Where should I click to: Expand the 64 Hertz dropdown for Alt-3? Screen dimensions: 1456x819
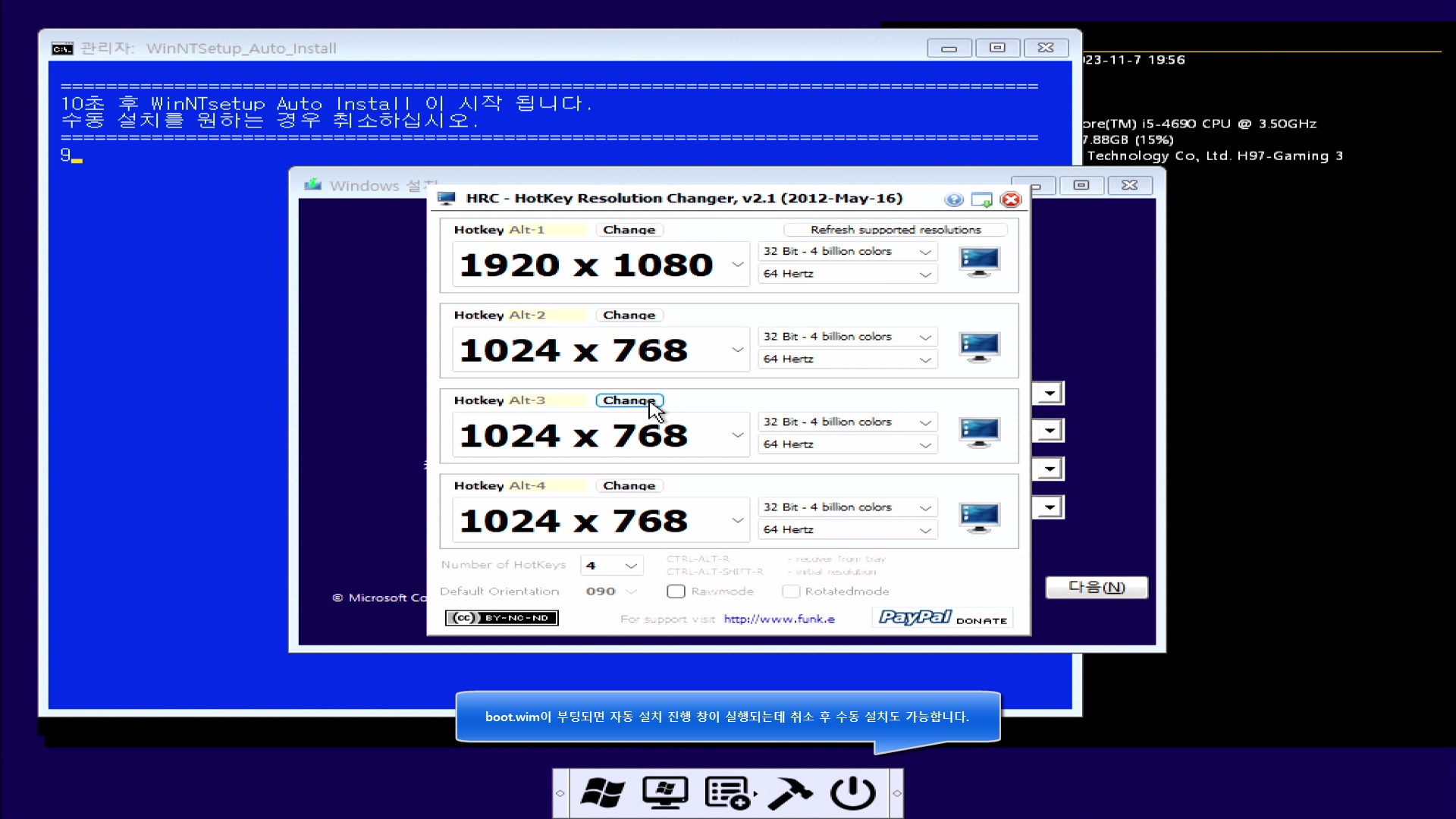click(x=924, y=445)
